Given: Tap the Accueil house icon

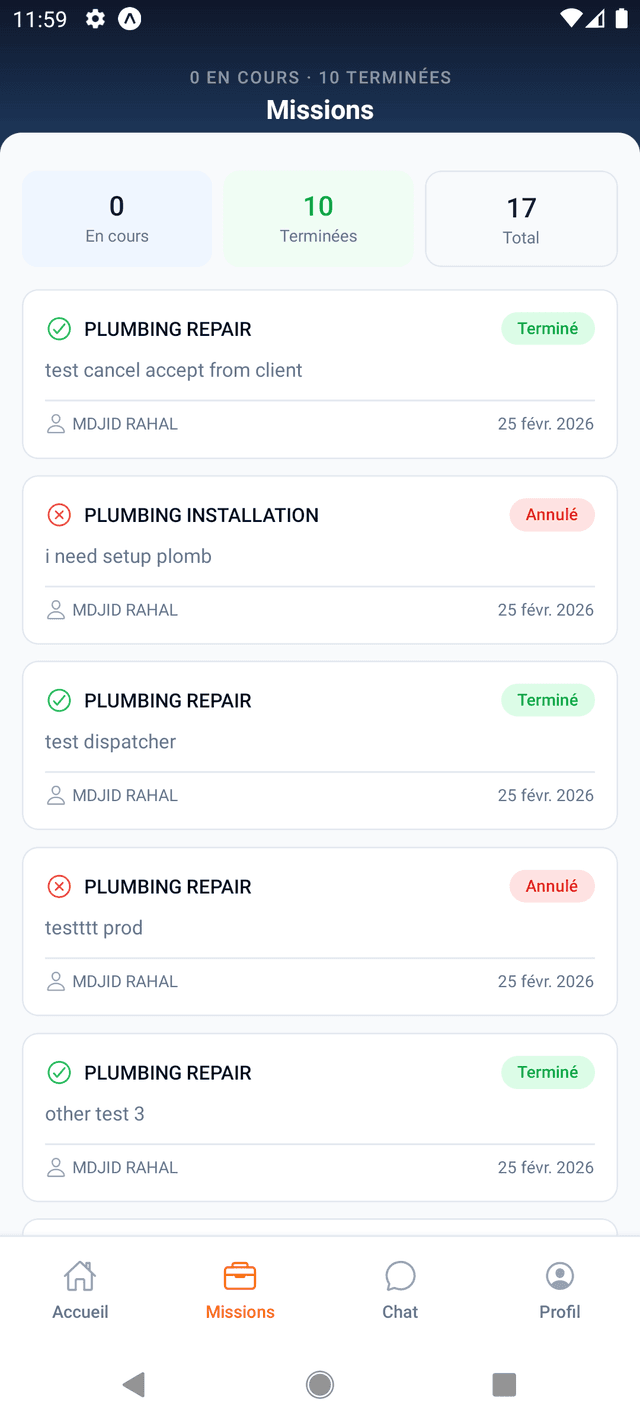Looking at the screenshot, I should [x=80, y=1276].
